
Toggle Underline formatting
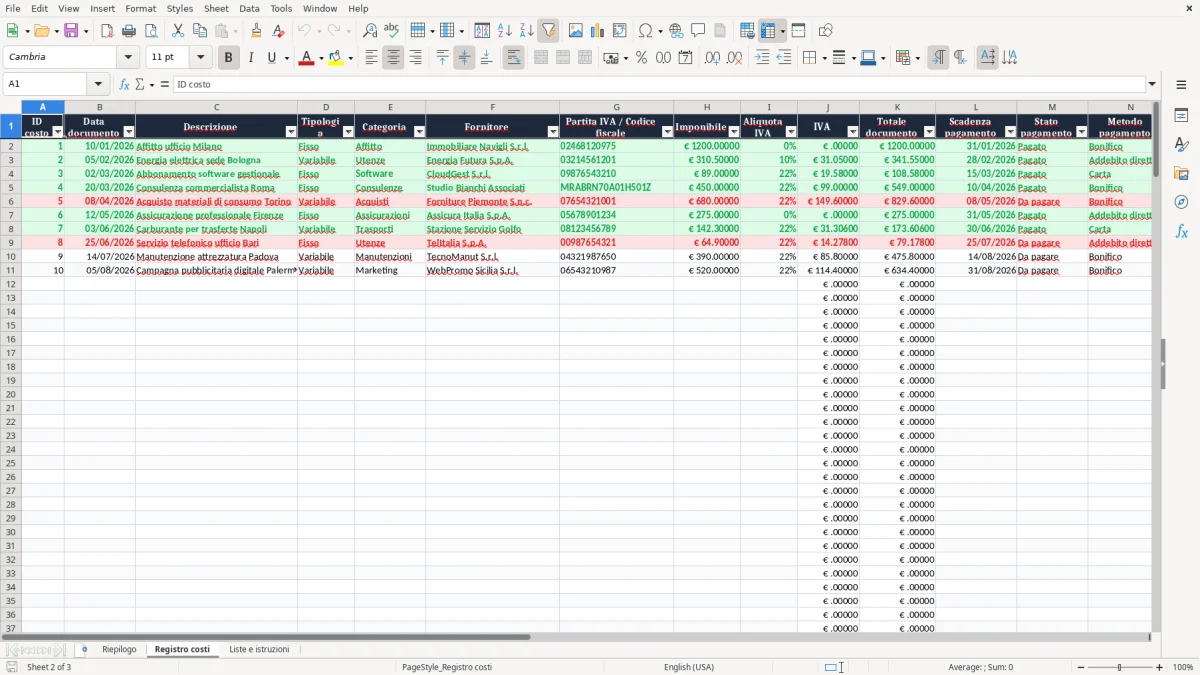(270, 58)
